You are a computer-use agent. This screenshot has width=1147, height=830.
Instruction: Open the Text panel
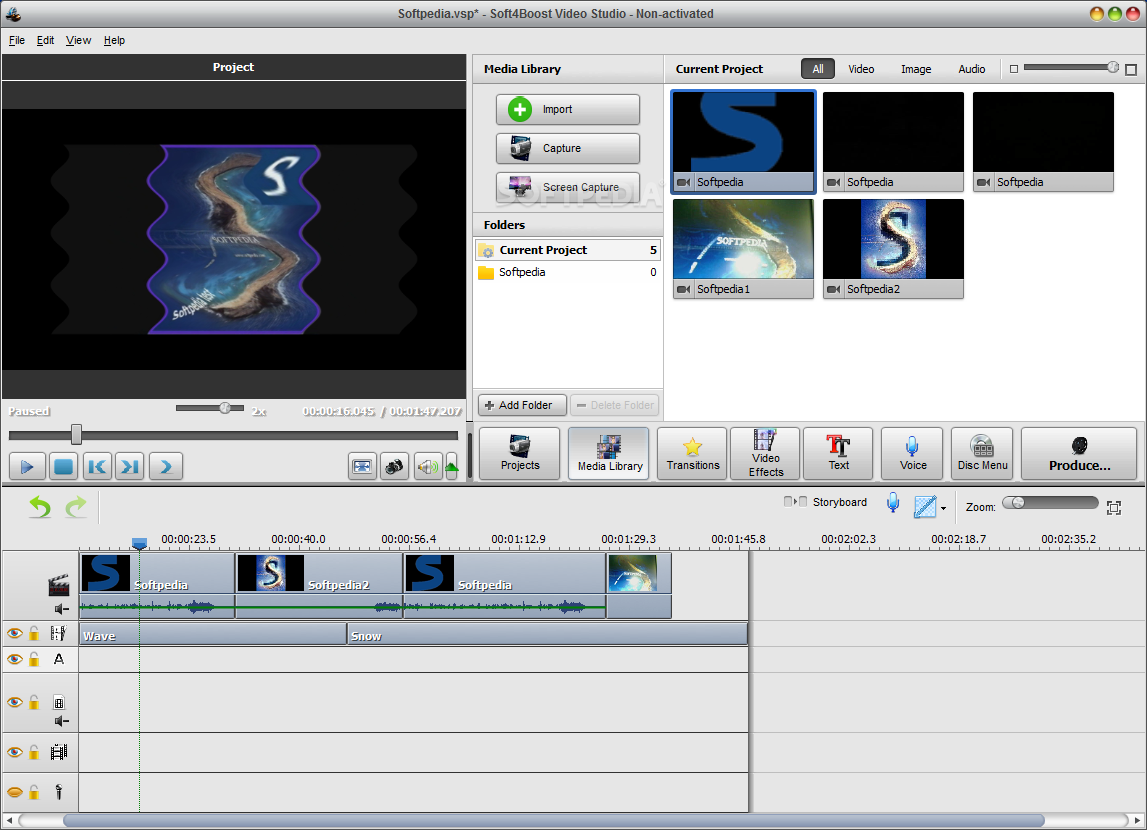click(838, 453)
